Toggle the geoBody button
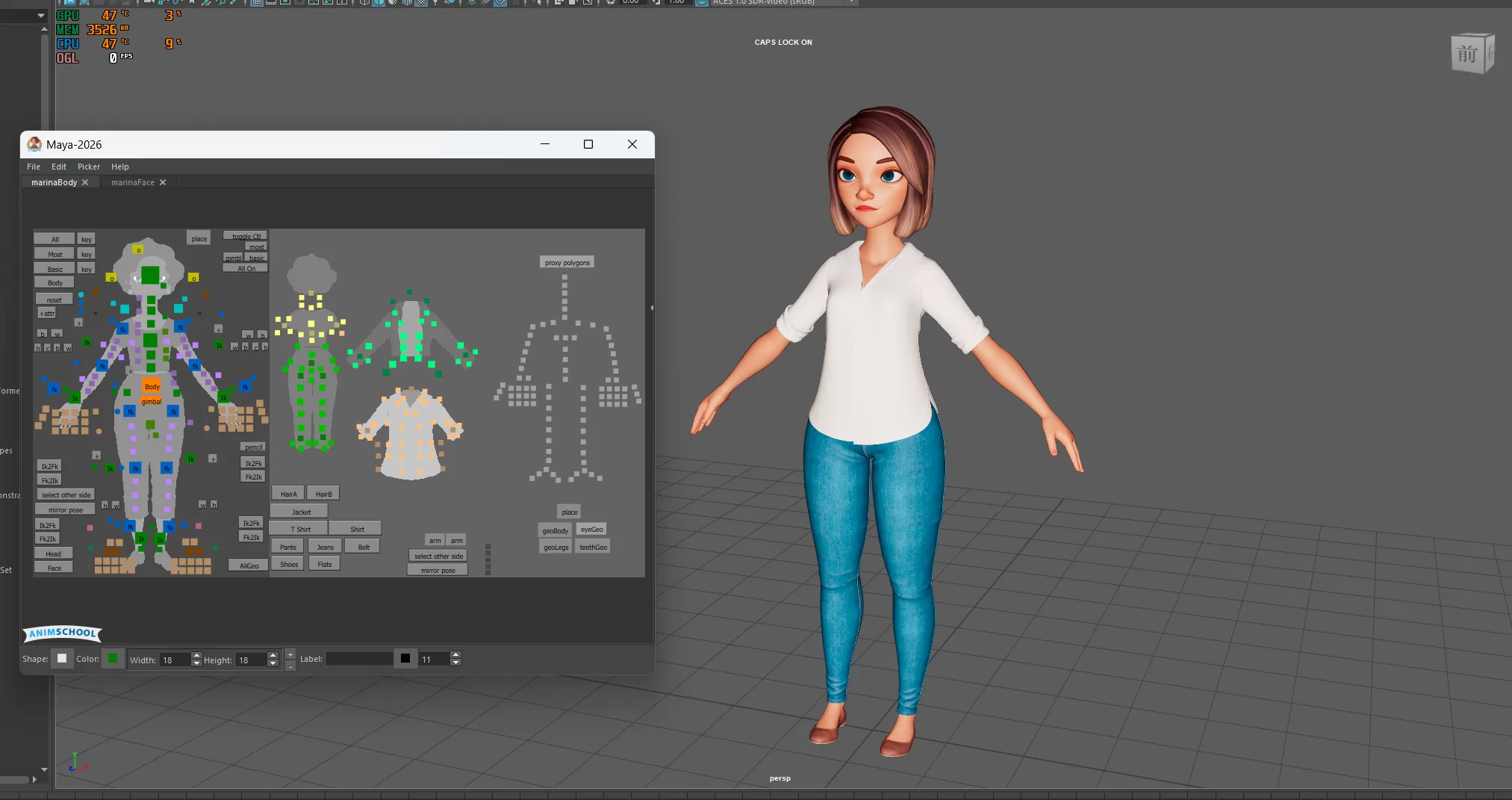 (x=555, y=530)
